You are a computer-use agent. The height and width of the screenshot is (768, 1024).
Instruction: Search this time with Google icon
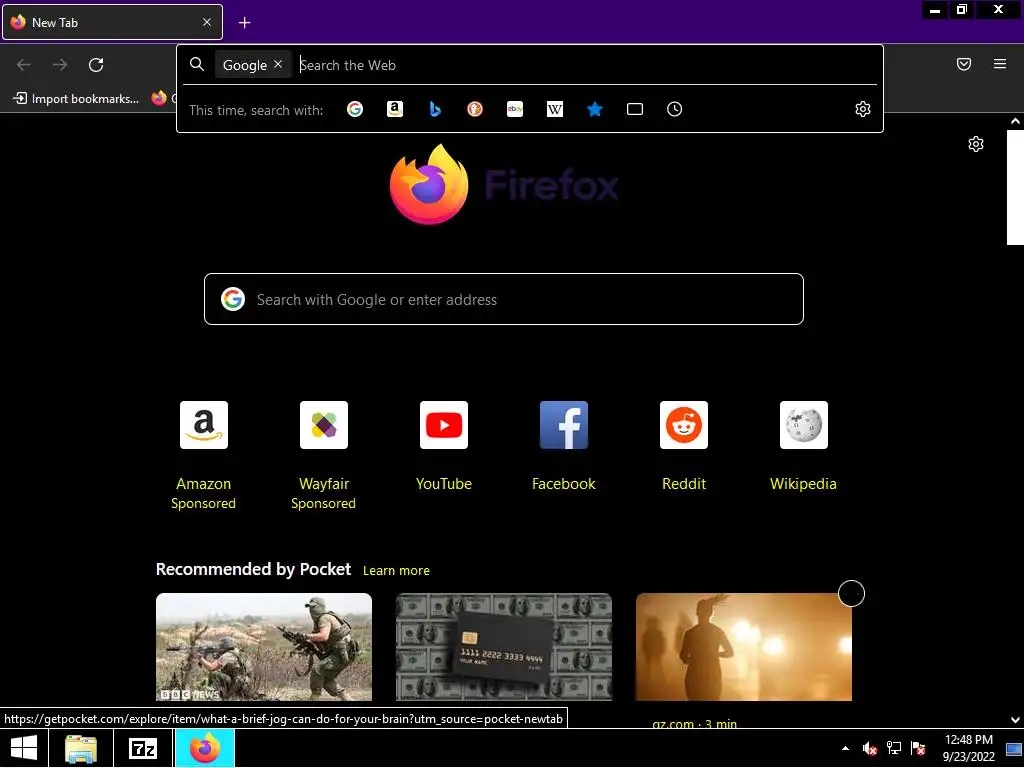(x=355, y=109)
